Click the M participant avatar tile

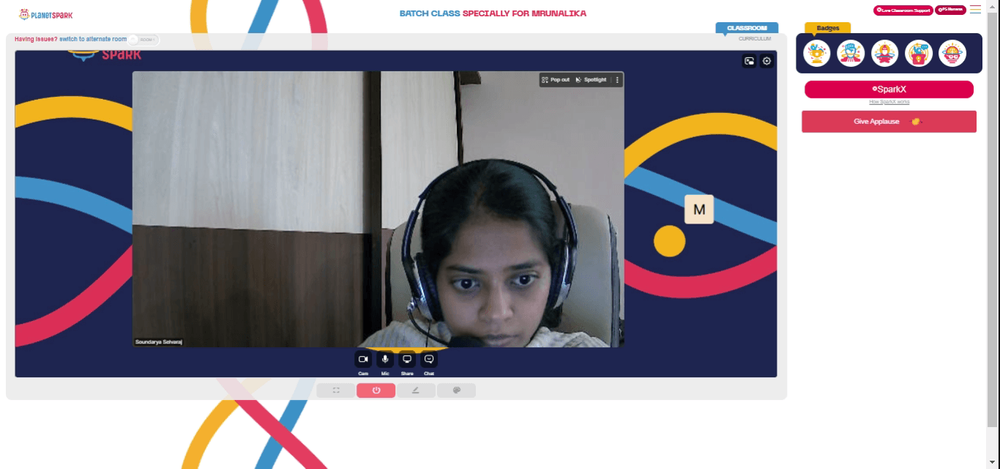(699, 209)
